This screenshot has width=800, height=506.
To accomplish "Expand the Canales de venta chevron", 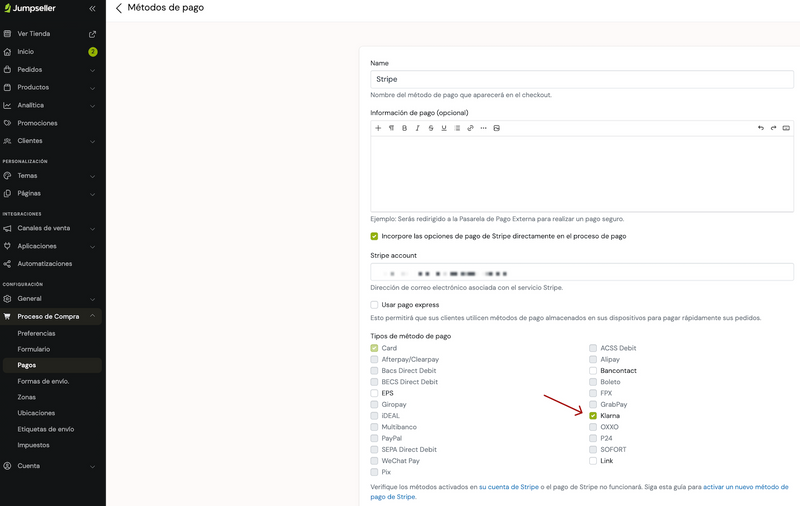I will pyautogui.click(x=92, y=229).
